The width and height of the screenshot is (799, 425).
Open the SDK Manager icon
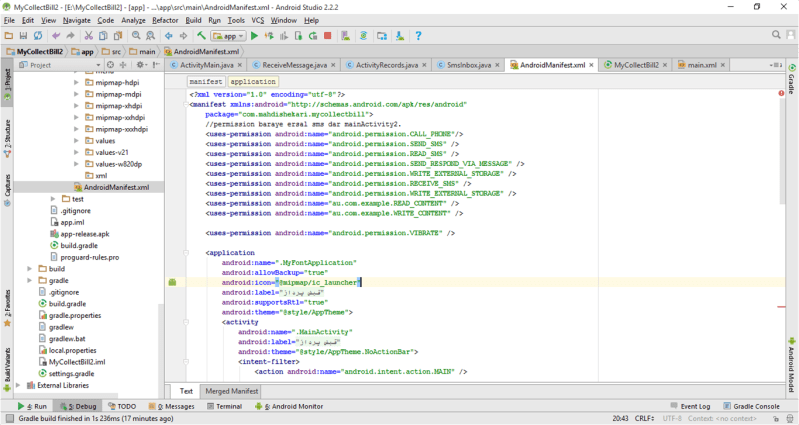[400, 36]
